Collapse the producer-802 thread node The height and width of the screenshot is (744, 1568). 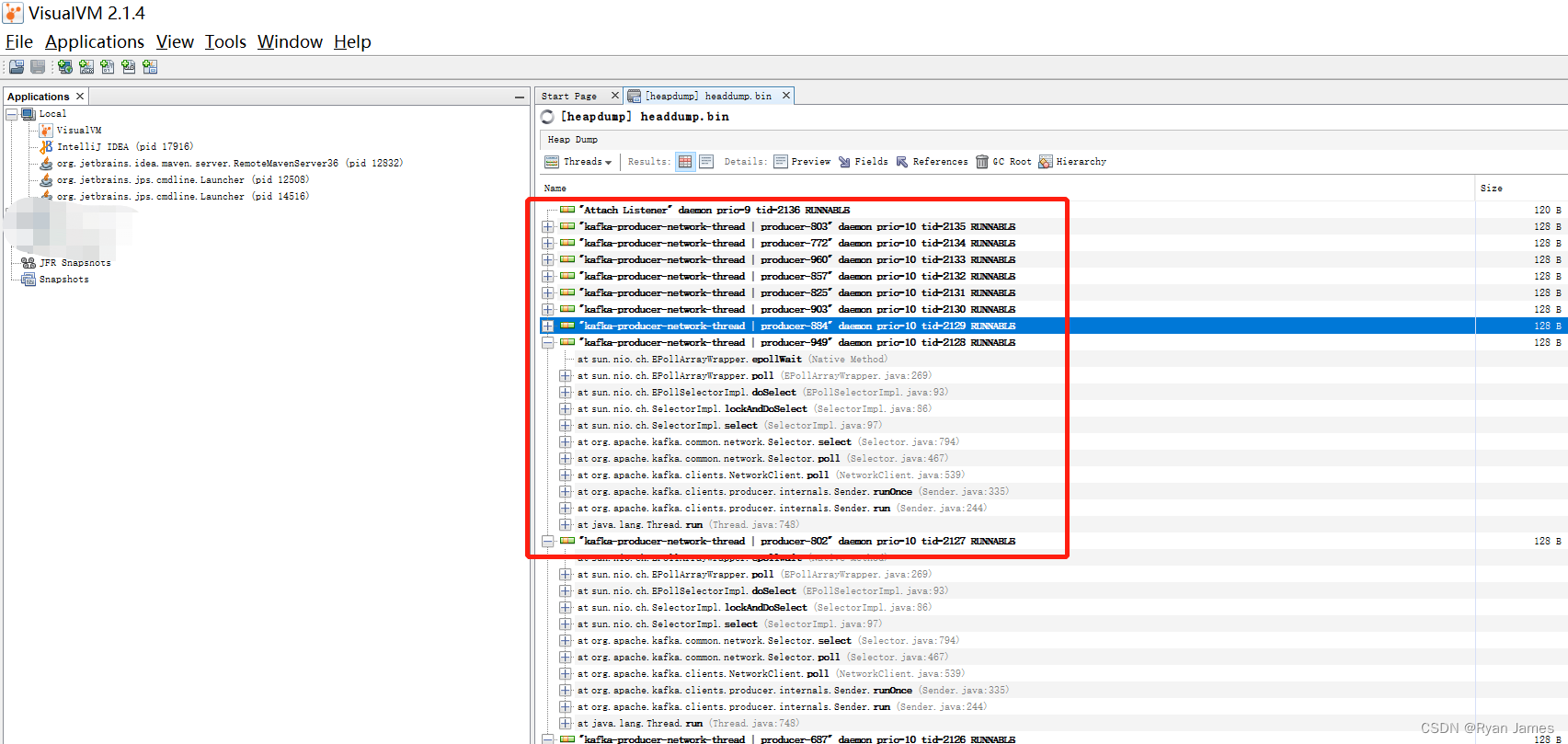click(x=547, y=541)
